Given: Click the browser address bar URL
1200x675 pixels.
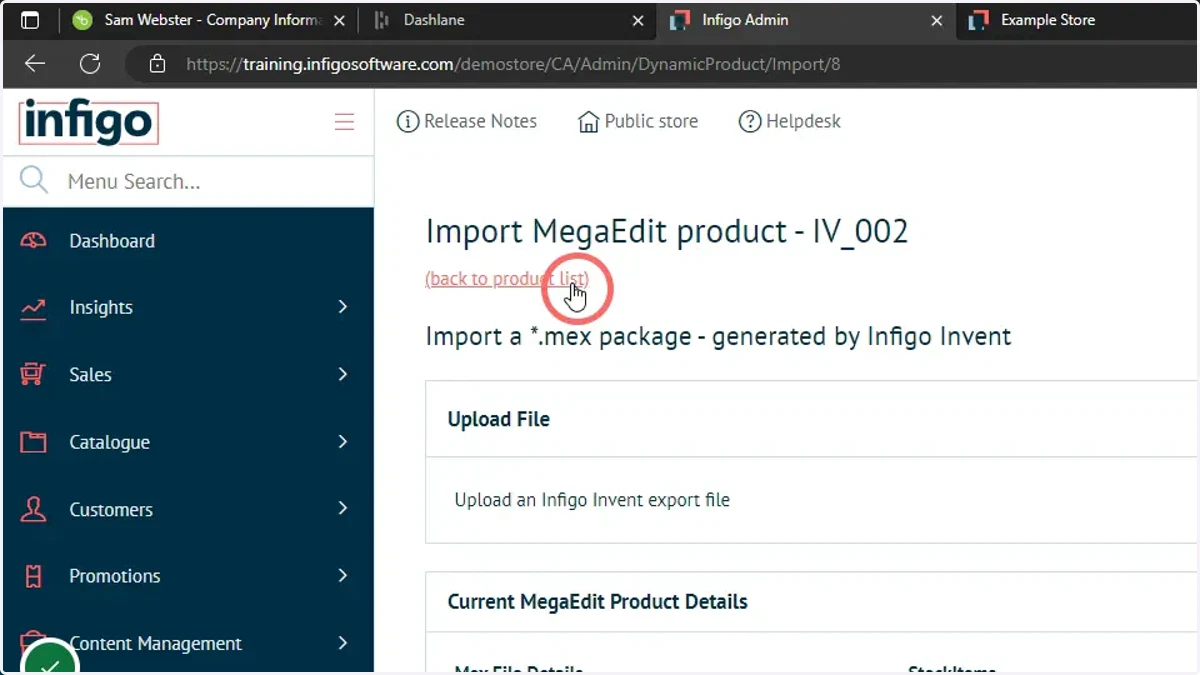Looking at the screenshot, I should click(x=513, y=64).
